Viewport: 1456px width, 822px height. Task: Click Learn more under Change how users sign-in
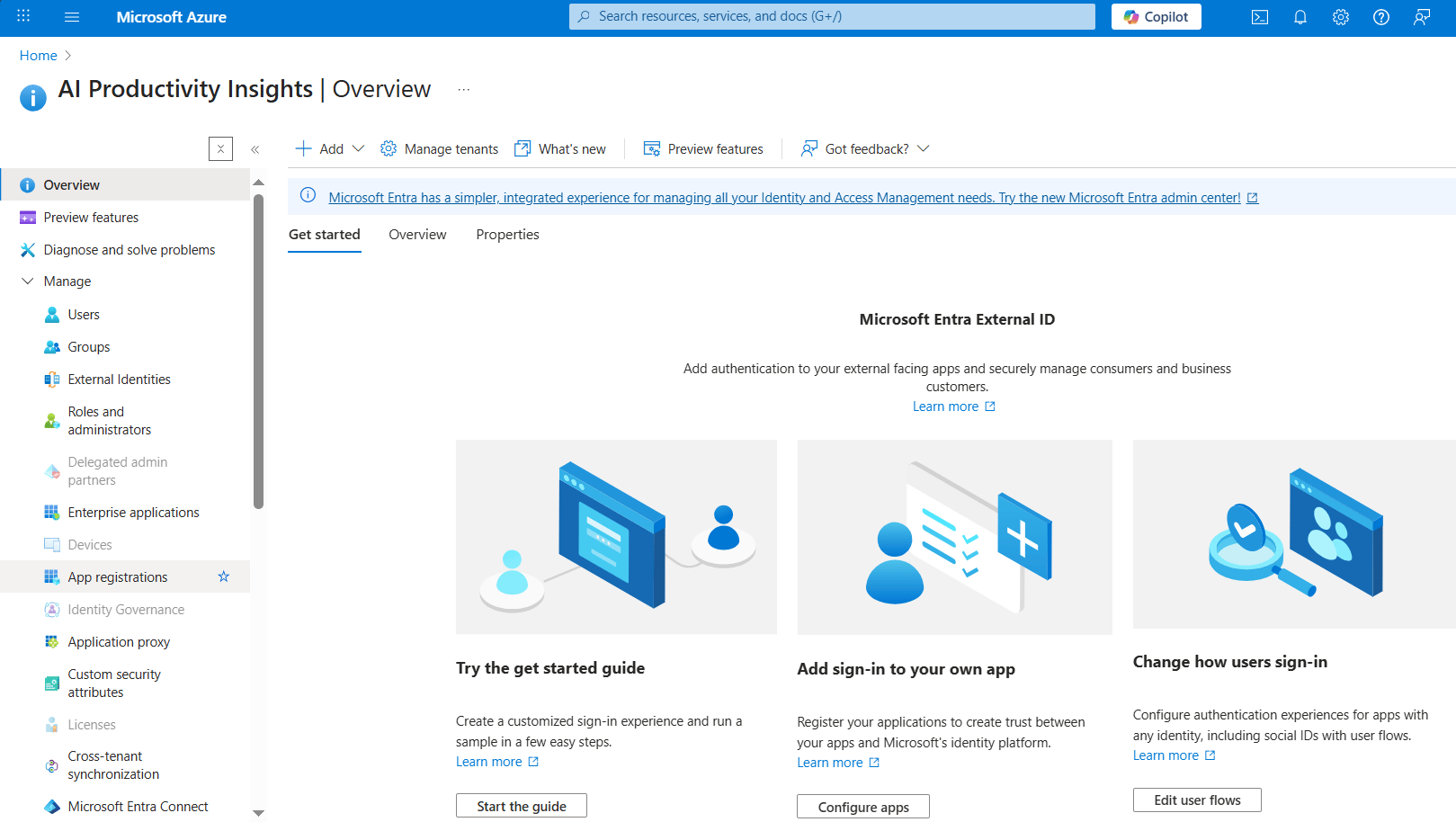(1175, 755)
